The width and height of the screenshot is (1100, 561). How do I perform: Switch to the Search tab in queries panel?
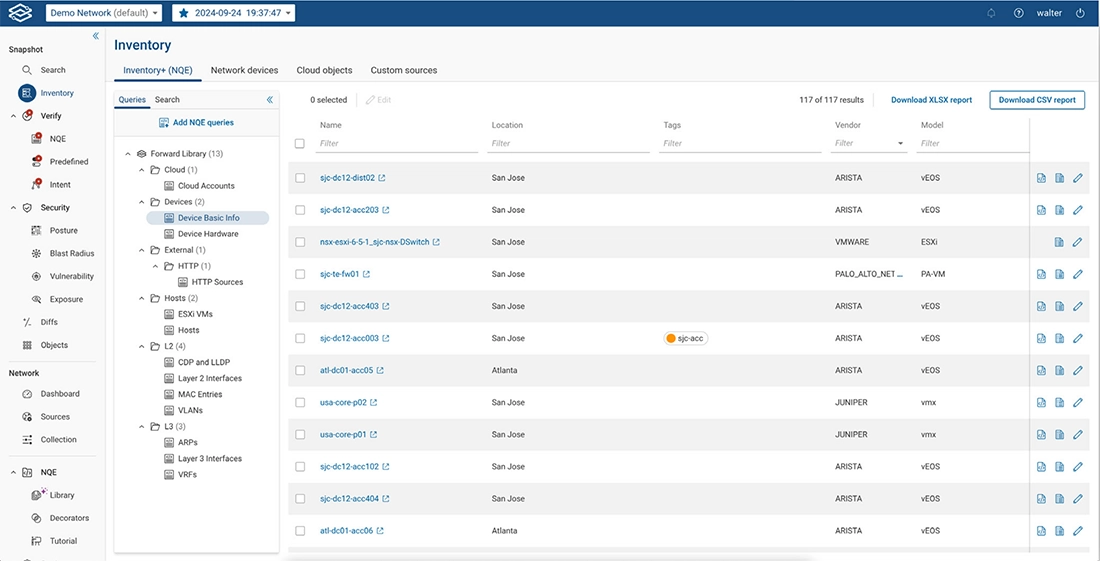[167, 100]
